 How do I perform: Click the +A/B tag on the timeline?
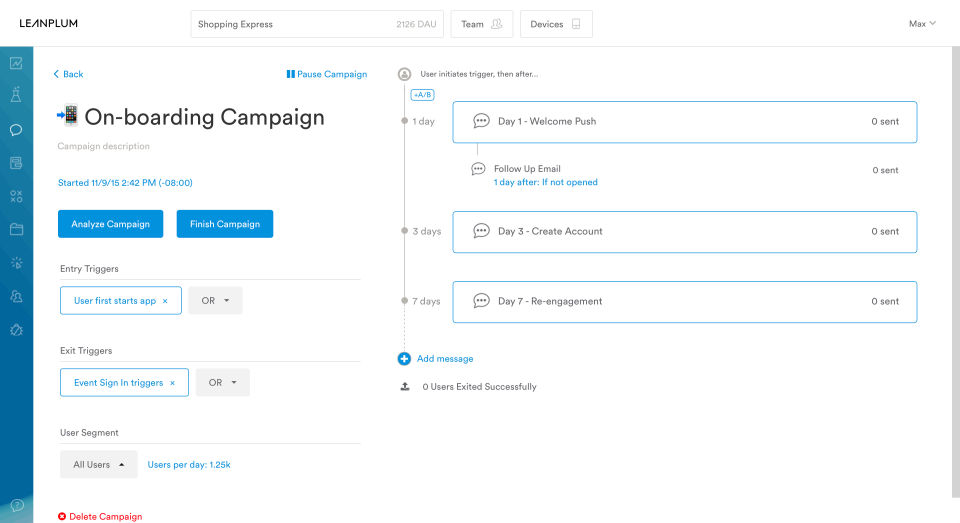tap(422, 95)
